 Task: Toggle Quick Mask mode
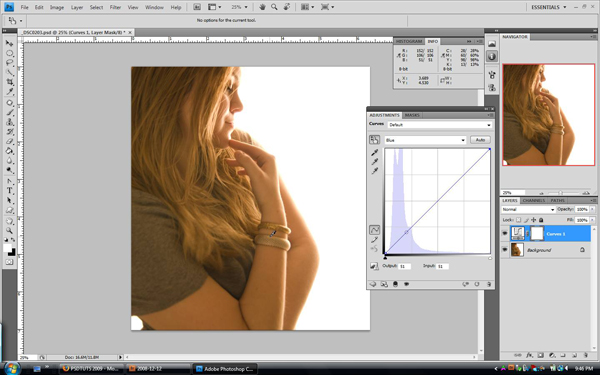click(x=10, y=262)
